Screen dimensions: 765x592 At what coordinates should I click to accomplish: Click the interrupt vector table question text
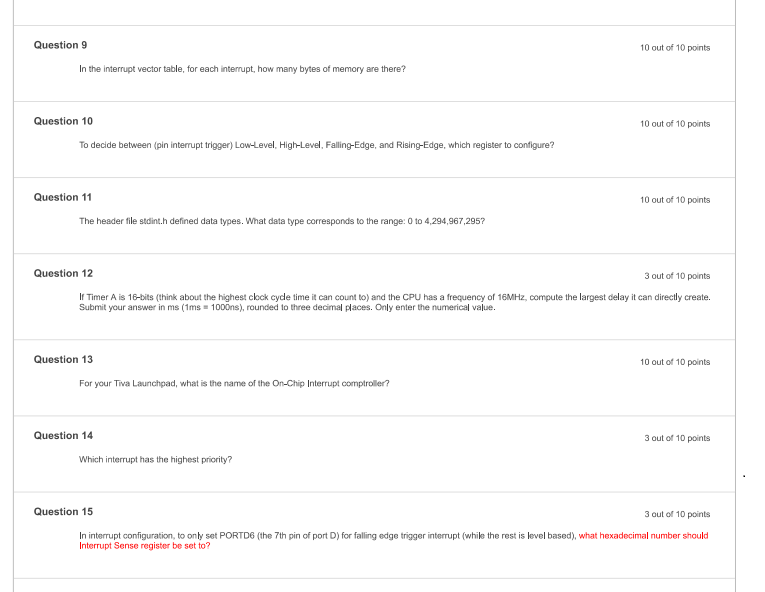[242, 69]
